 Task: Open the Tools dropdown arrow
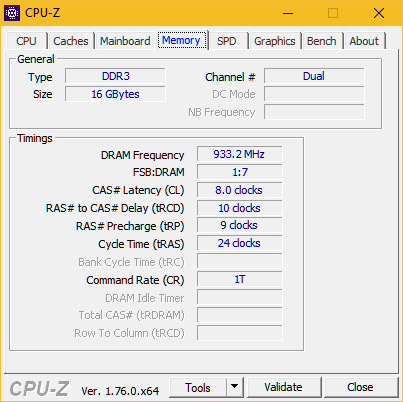click(x=235, y=387)
